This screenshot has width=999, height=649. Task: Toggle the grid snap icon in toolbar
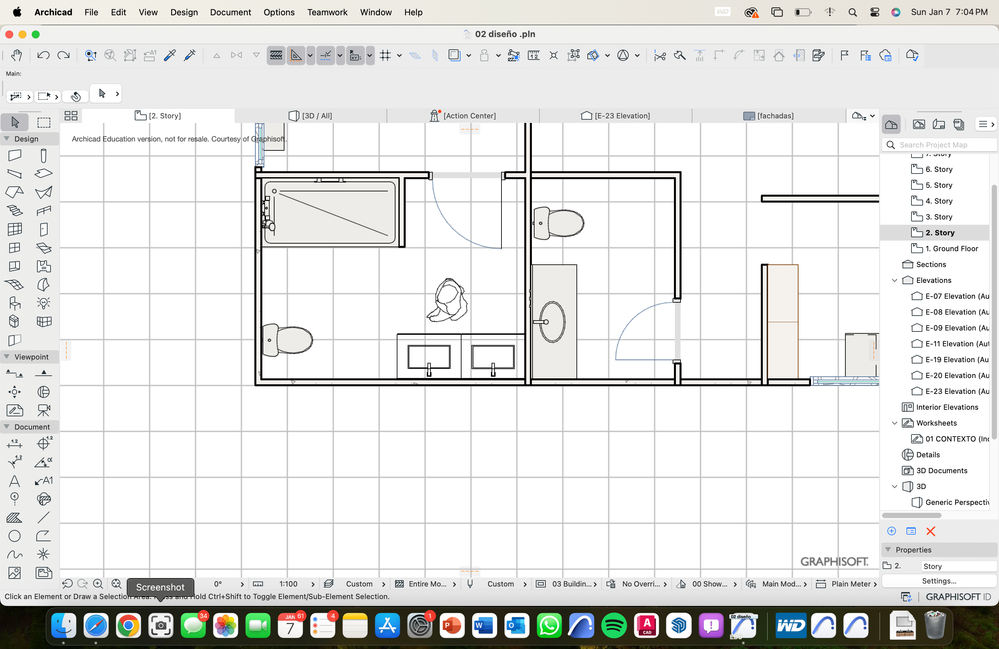(x=385, y=56)
